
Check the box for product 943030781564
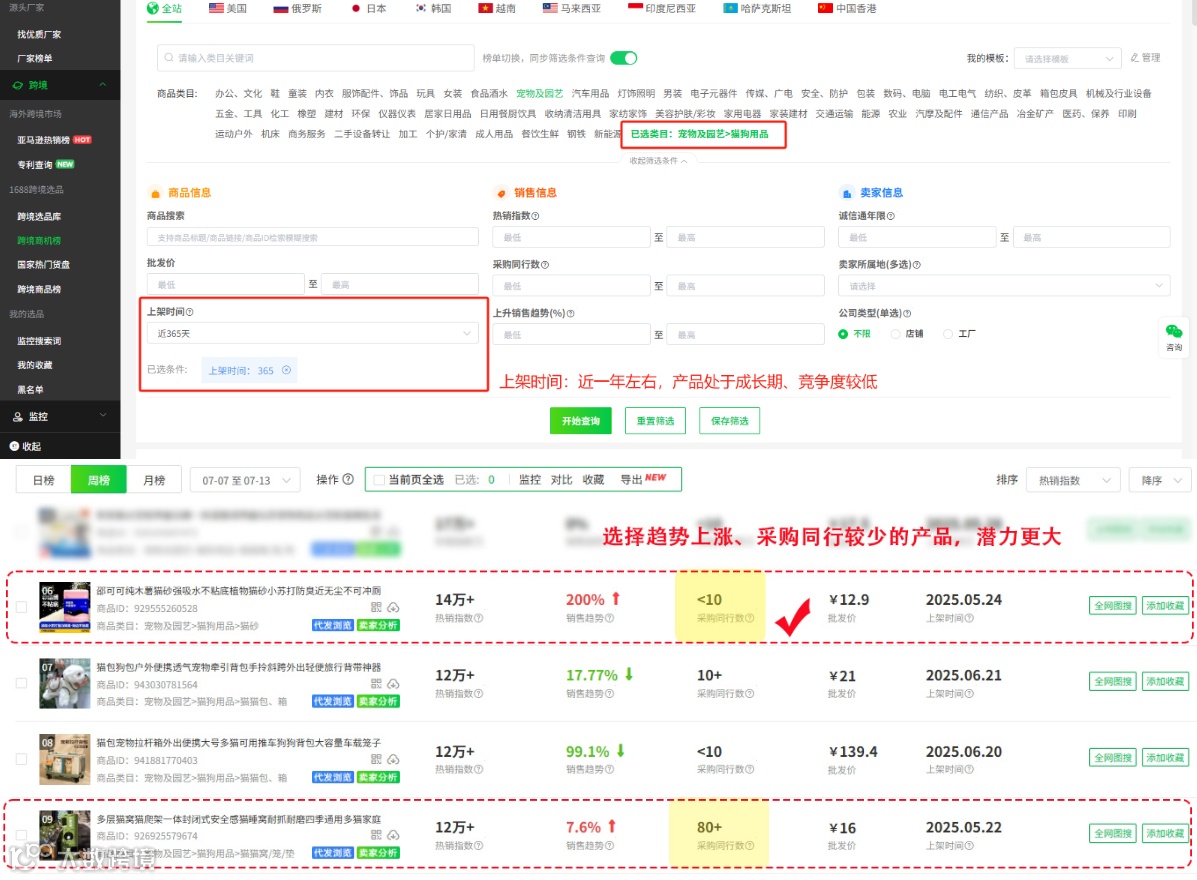coord(21,684)
